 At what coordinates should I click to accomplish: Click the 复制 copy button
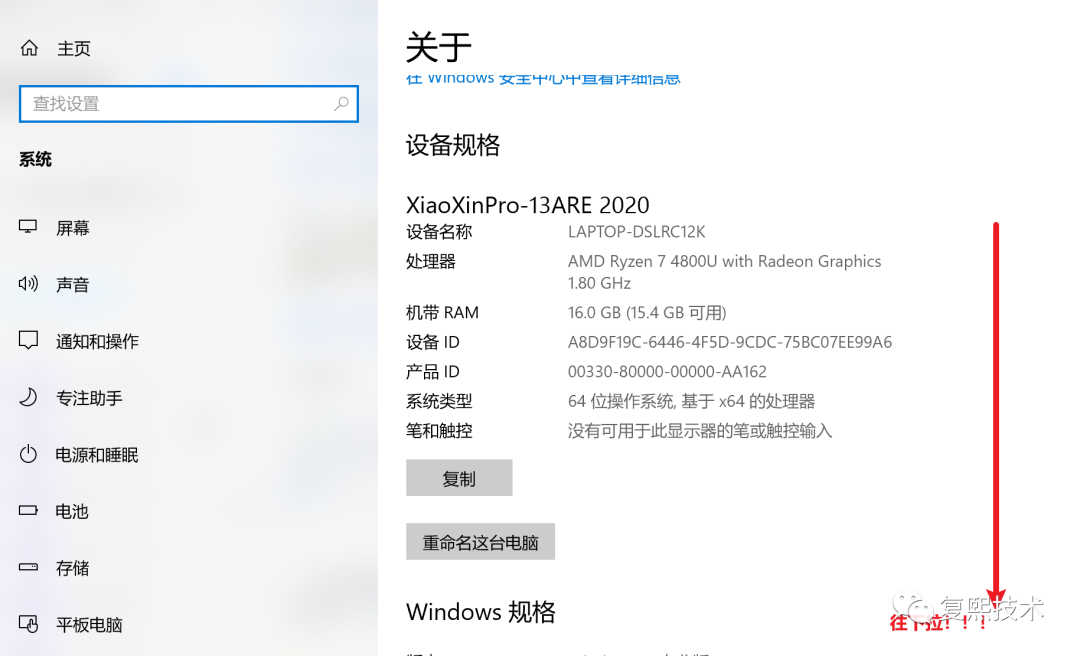459,478
